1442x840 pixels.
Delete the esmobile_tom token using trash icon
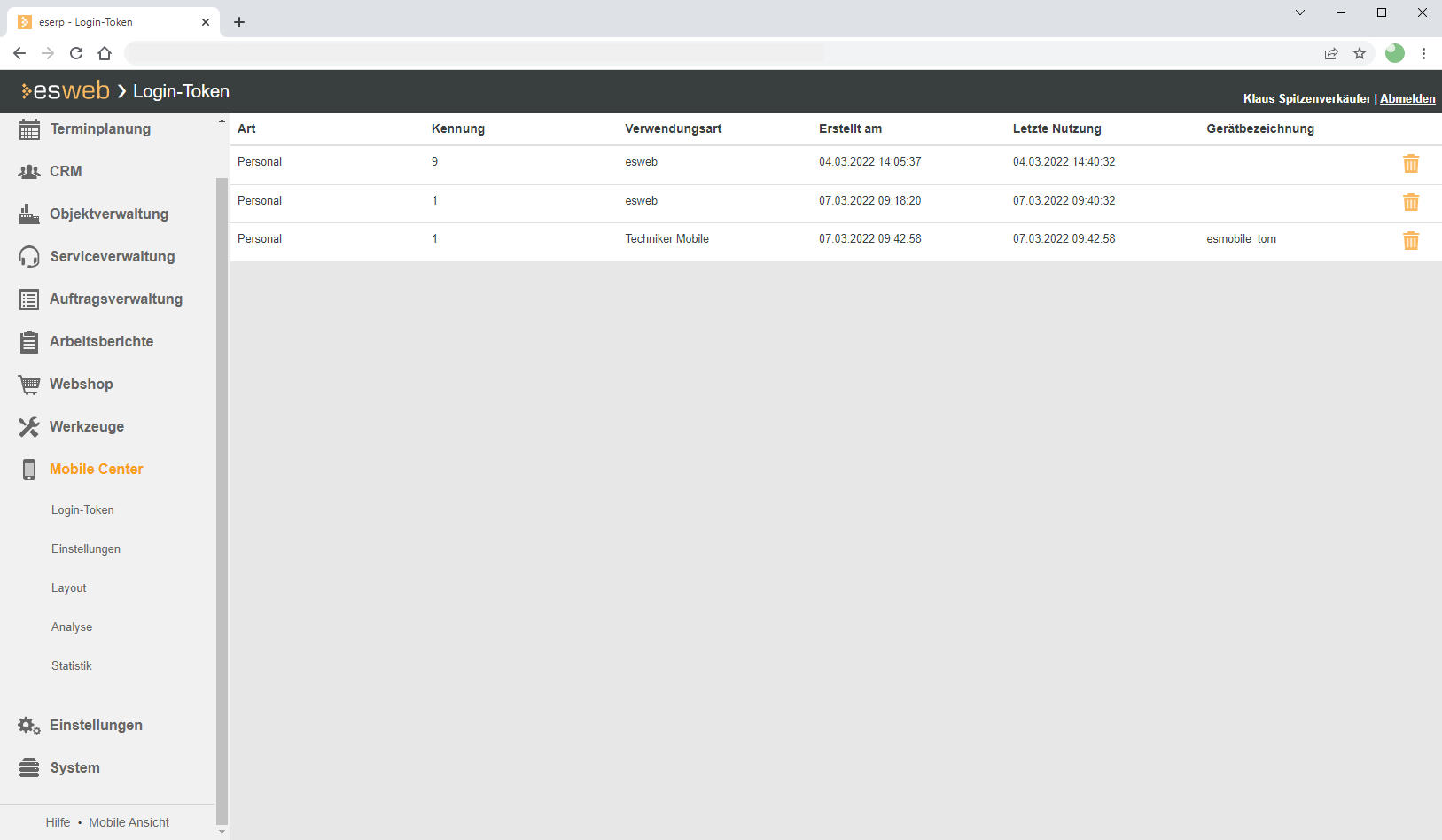pos(1410,240)
